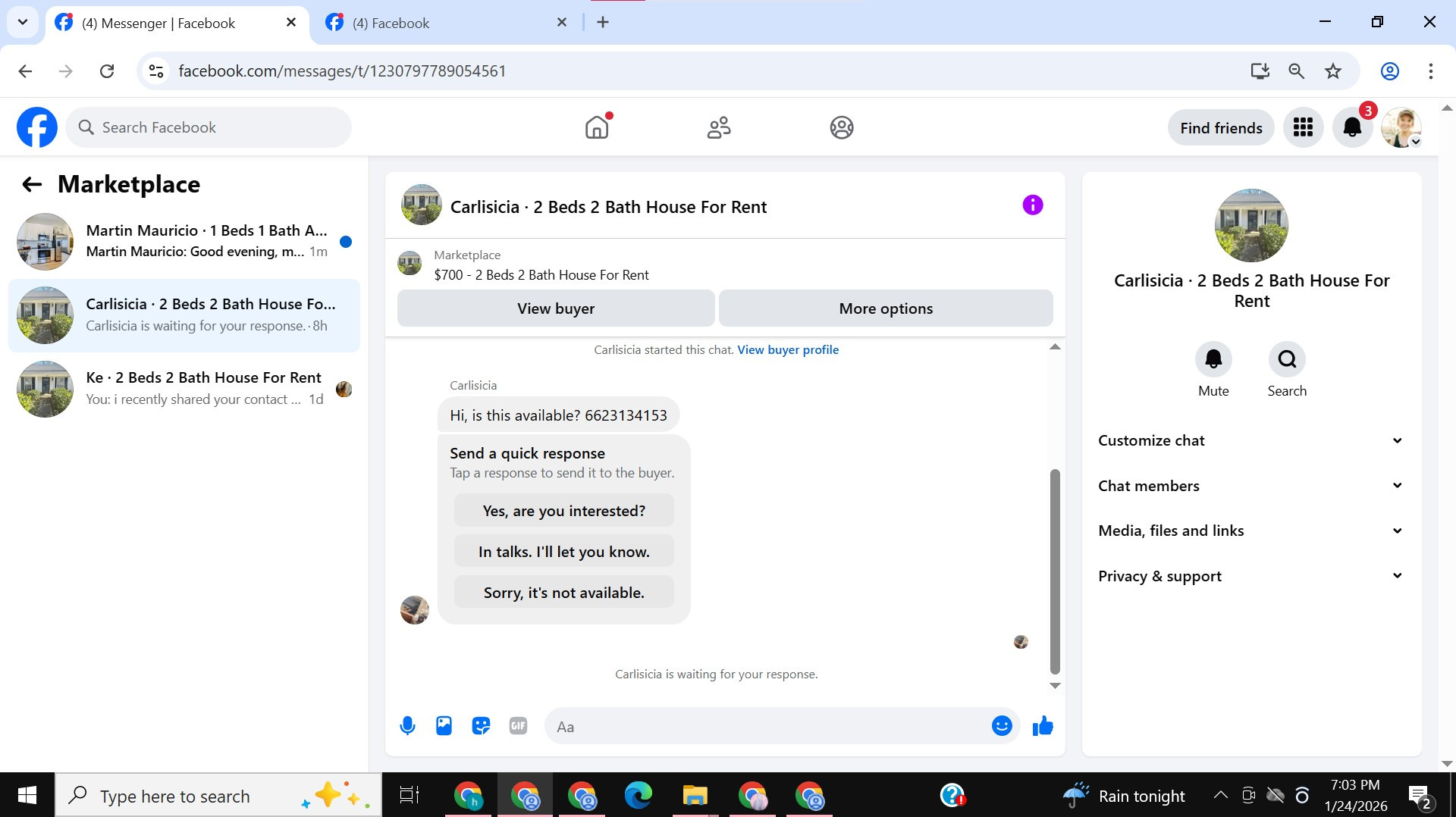Click the browser reload button
The image size is (1456, 817).
click(x=107, y=71)
